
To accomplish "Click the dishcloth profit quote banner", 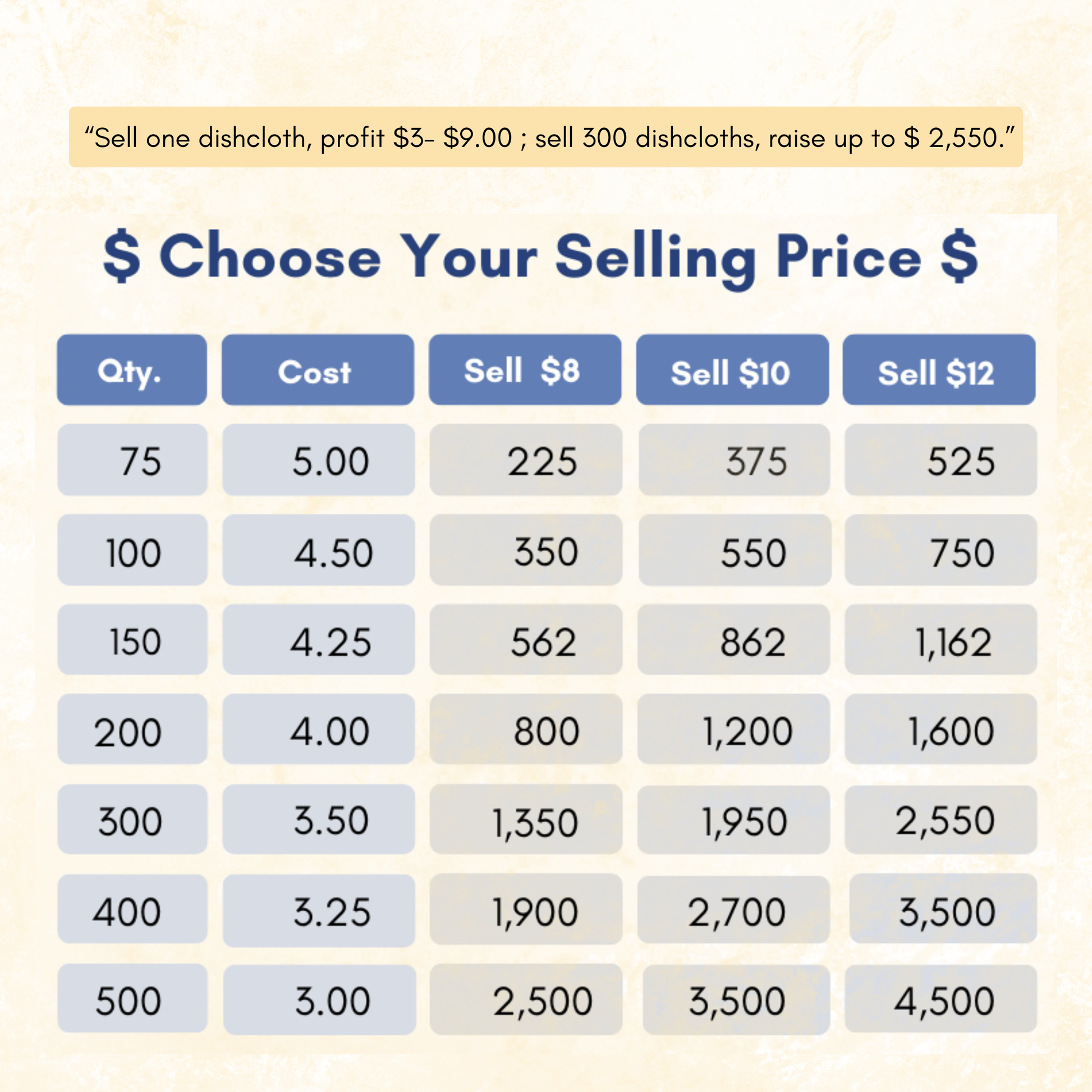I will 545,137.
